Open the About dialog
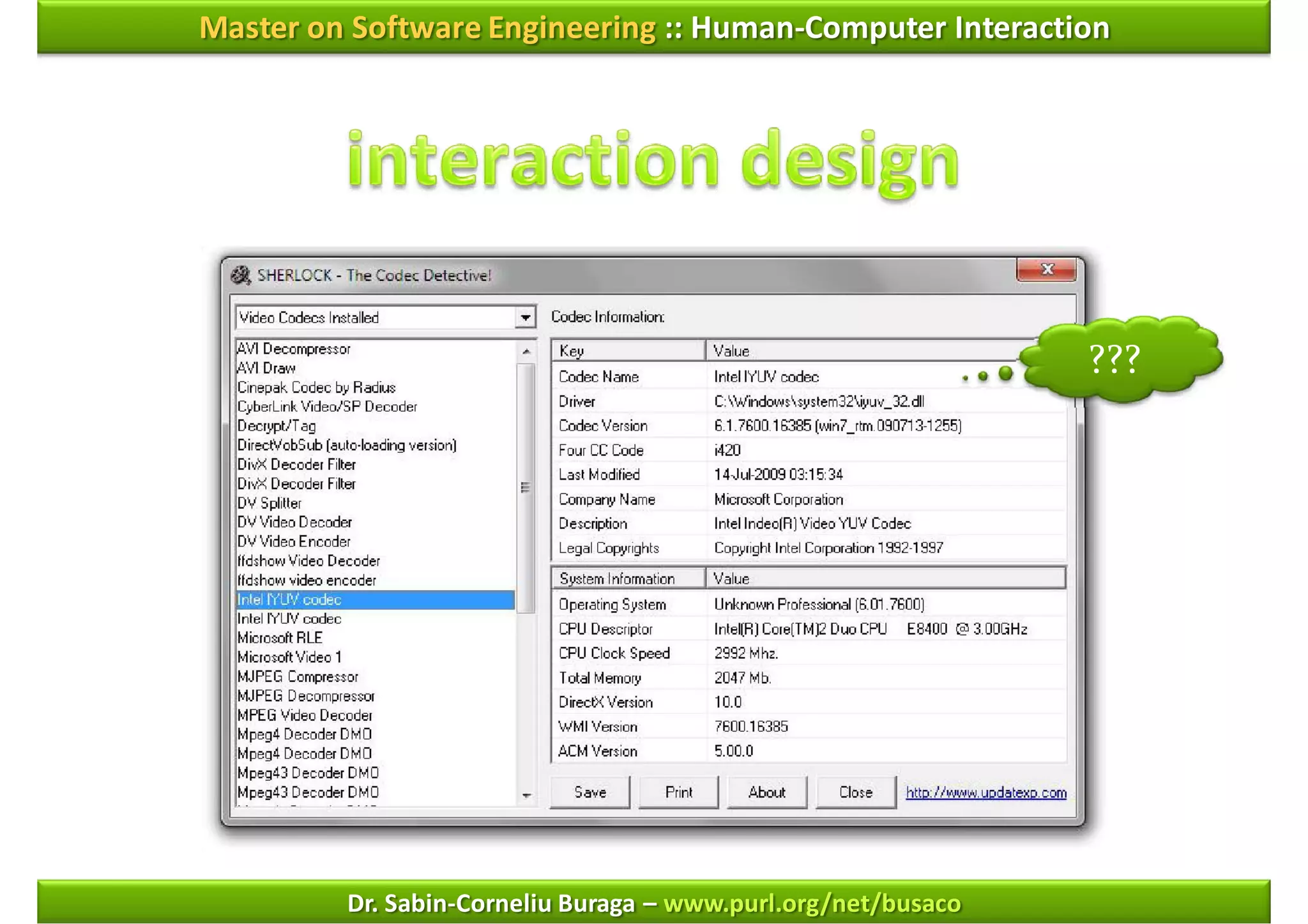Viewport: 1308px width, 924px height. [x=767, y=792]
